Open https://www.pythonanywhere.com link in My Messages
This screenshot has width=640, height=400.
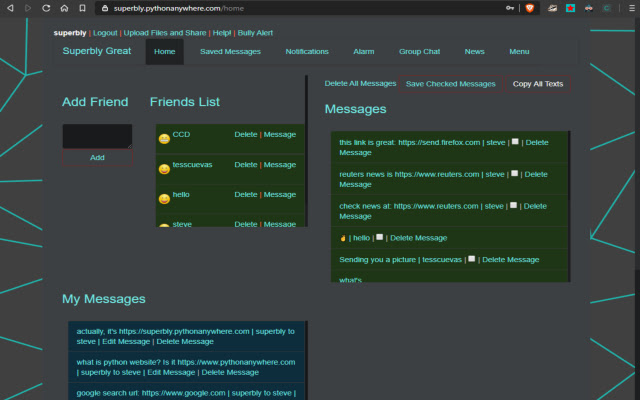point(236,362)
